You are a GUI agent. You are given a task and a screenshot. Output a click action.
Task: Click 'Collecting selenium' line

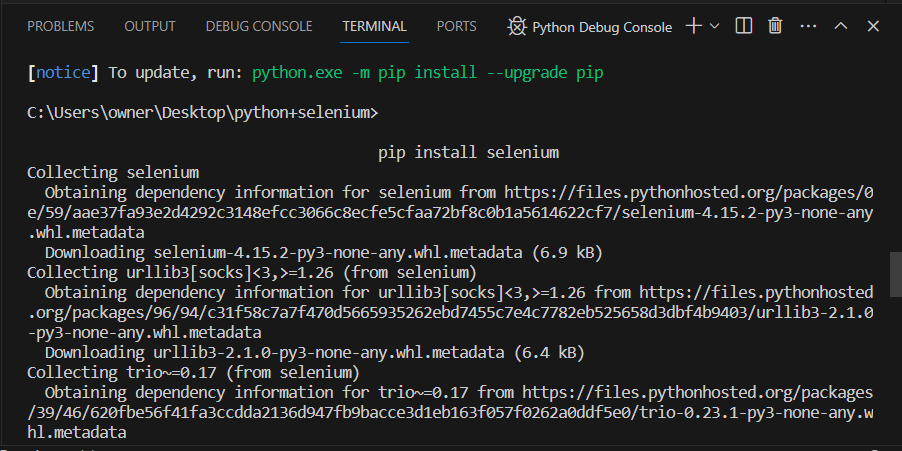coord(113,173)
